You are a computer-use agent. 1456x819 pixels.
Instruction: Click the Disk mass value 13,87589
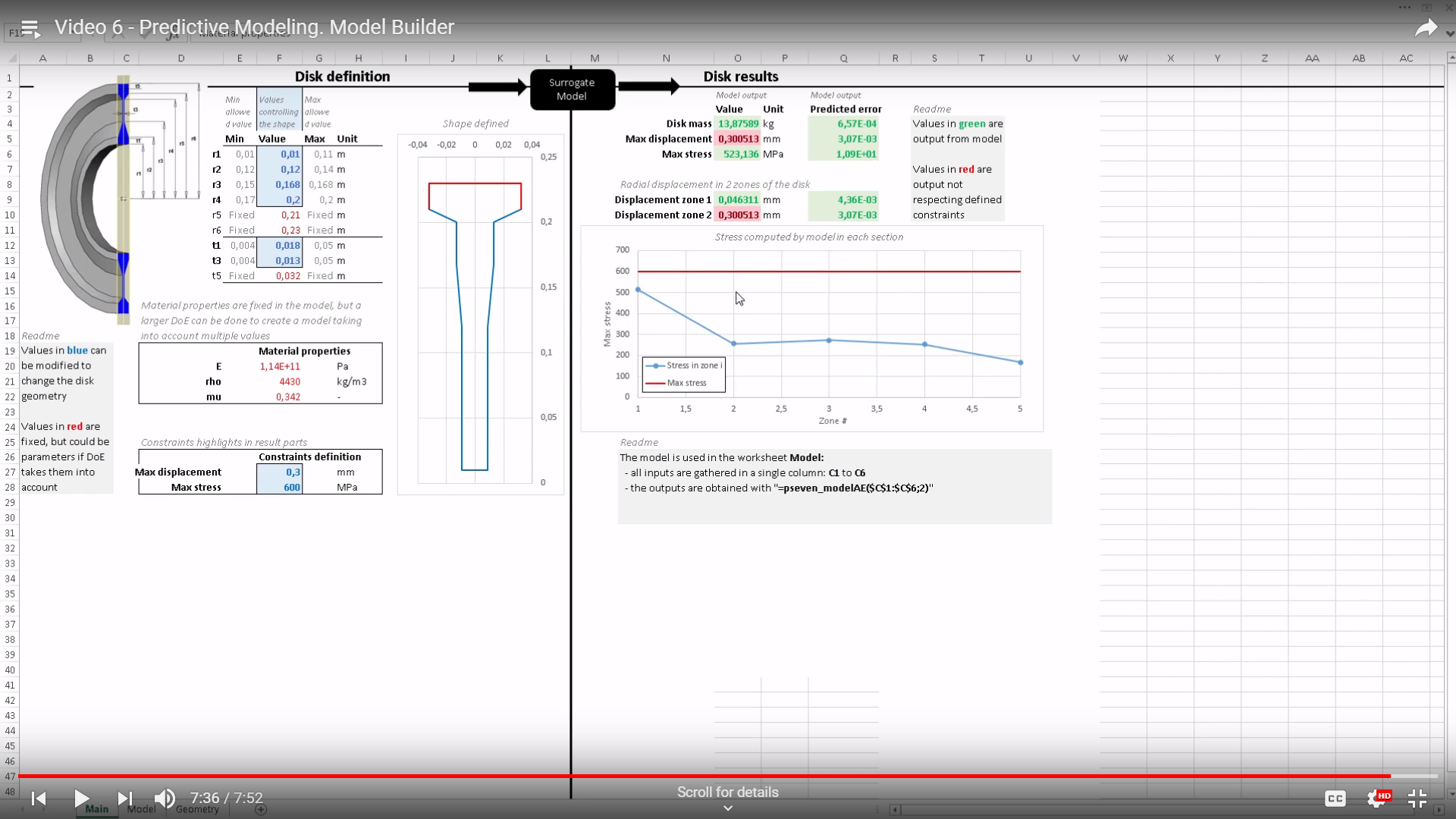(737, 124)
